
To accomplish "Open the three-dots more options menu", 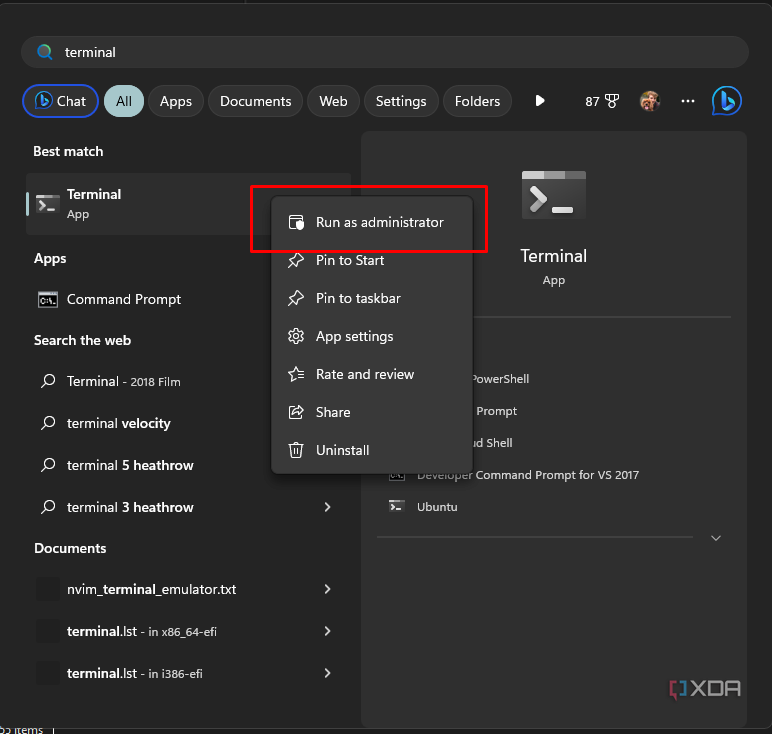I will 688,101.
